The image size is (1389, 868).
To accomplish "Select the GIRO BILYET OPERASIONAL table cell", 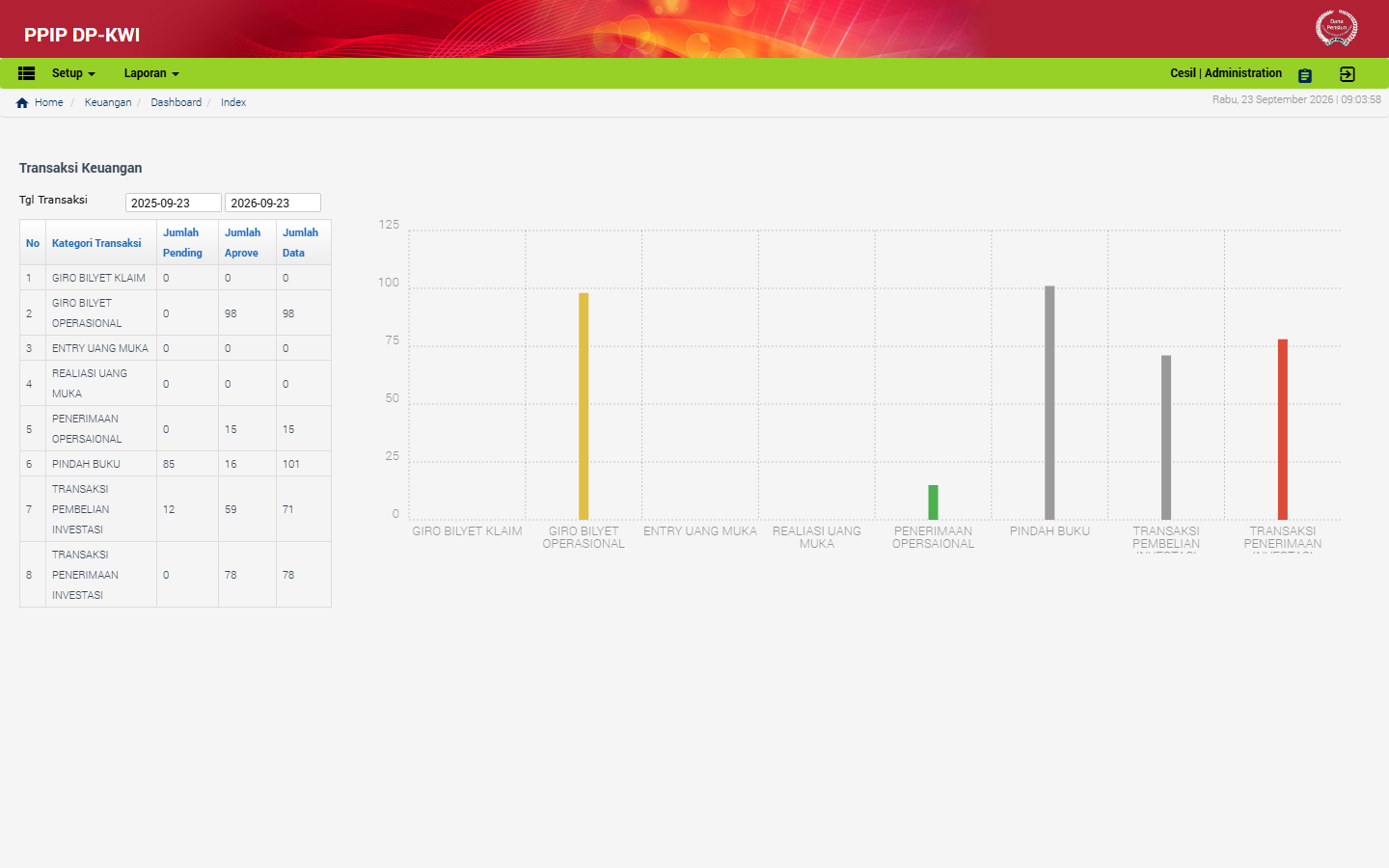I will tap(101, 313).
